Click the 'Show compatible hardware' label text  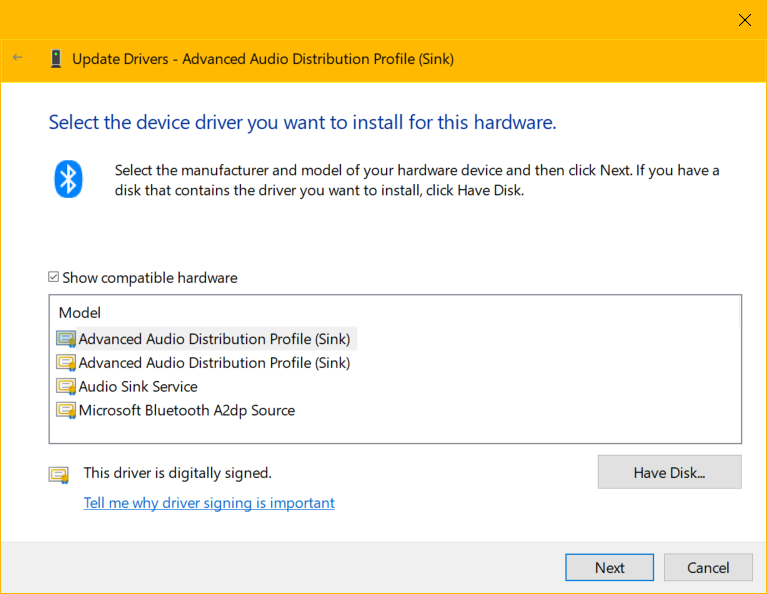[150, 278]
